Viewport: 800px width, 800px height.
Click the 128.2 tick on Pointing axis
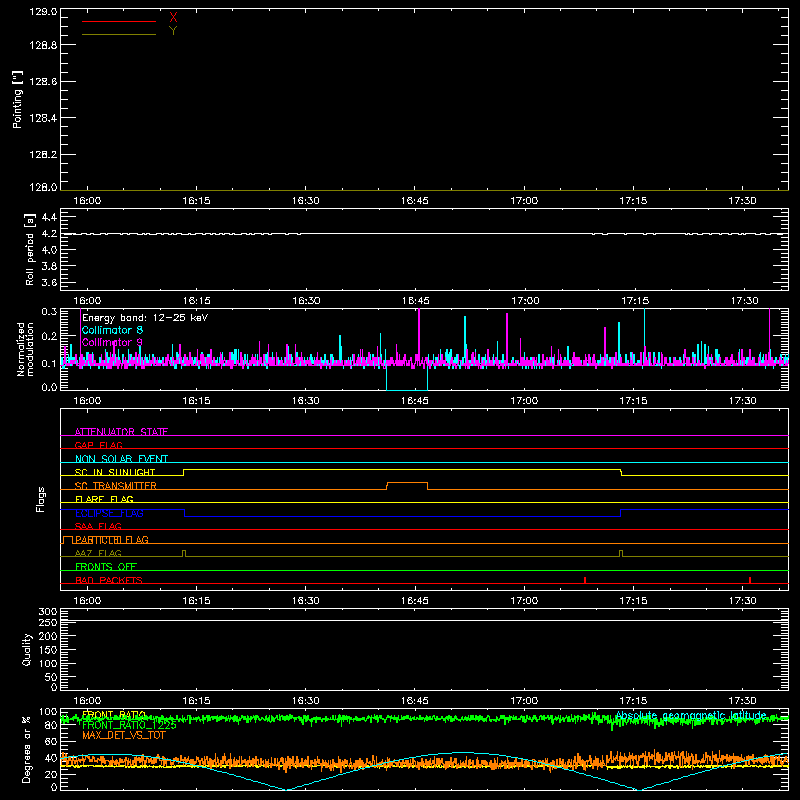(x=43, y=155)
